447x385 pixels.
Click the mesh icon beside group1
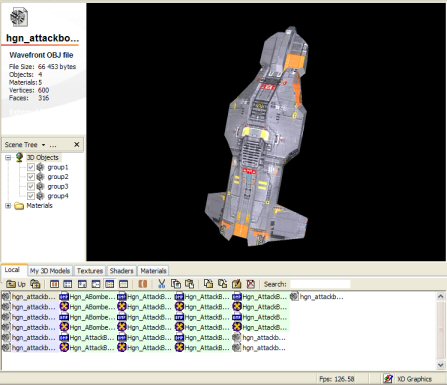(x=40, y=167)
